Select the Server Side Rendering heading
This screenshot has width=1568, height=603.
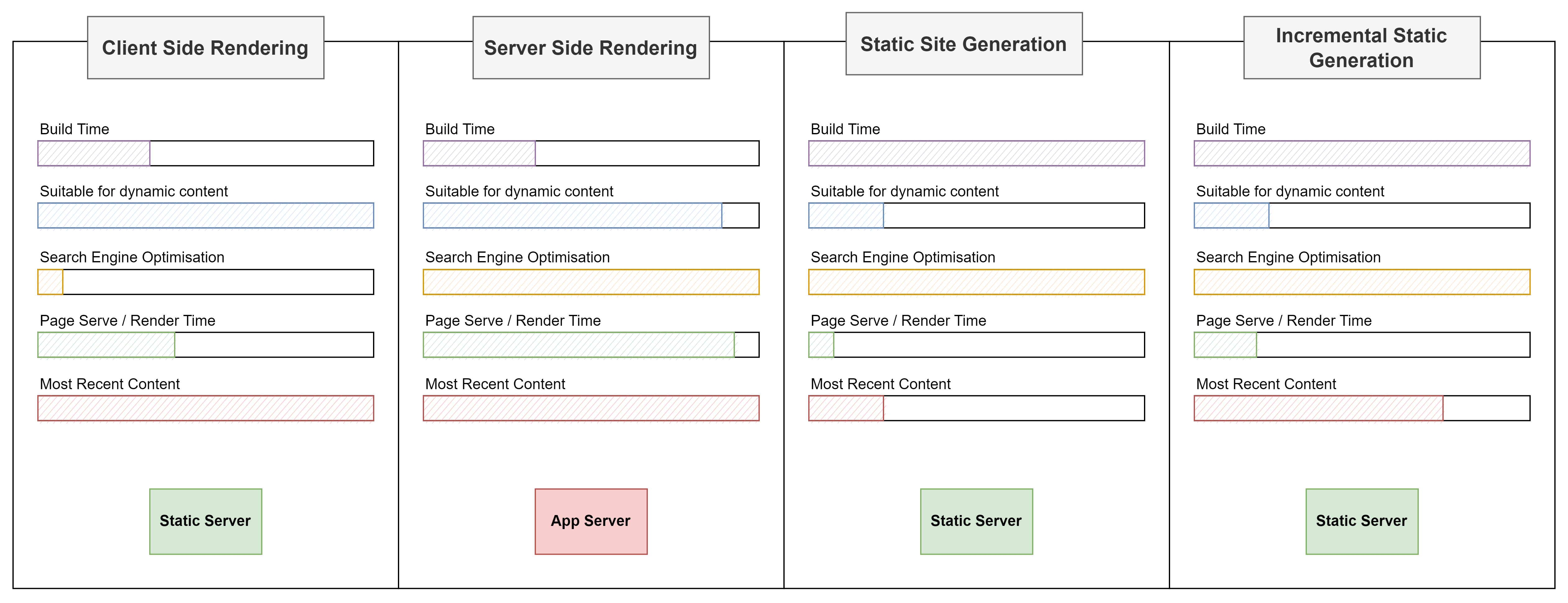point(591,48)
